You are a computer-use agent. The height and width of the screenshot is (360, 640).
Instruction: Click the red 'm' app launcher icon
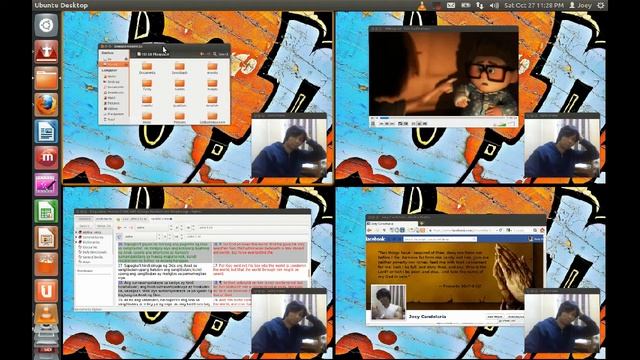[46, 158]
